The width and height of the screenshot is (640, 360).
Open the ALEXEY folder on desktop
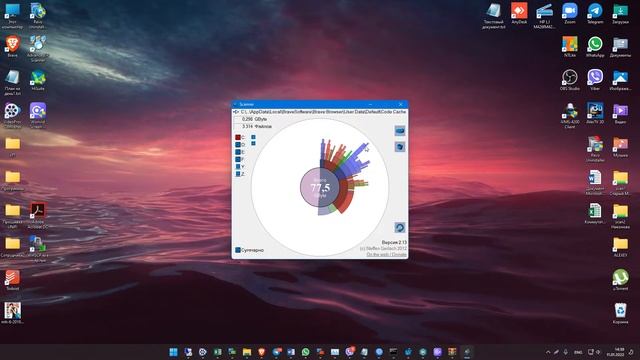[620, 247]
